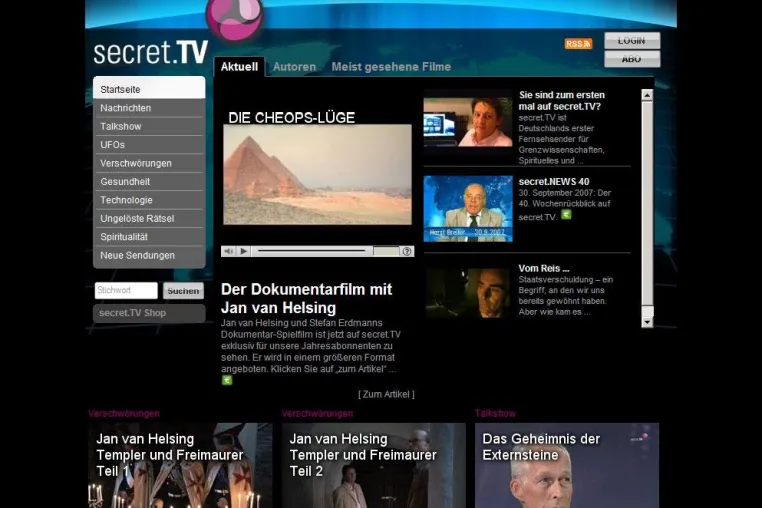Adjust the video volume level bar
This screenshot has width=762, height=508.
(x=386, y=251)
